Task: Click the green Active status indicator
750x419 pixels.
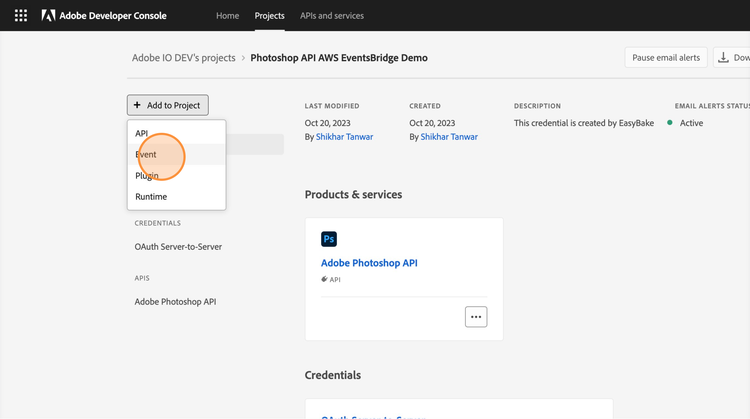Action: [x=670, y=123]
